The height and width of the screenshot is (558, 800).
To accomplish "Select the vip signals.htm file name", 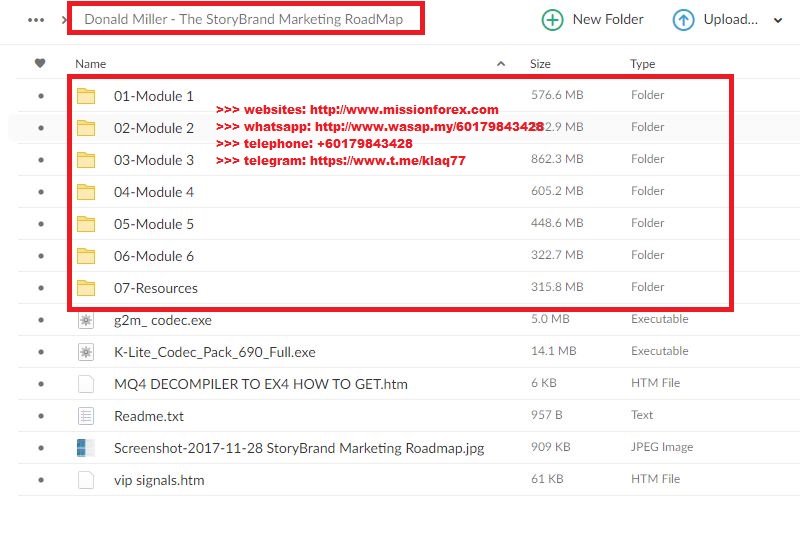I will coord(159,480).
